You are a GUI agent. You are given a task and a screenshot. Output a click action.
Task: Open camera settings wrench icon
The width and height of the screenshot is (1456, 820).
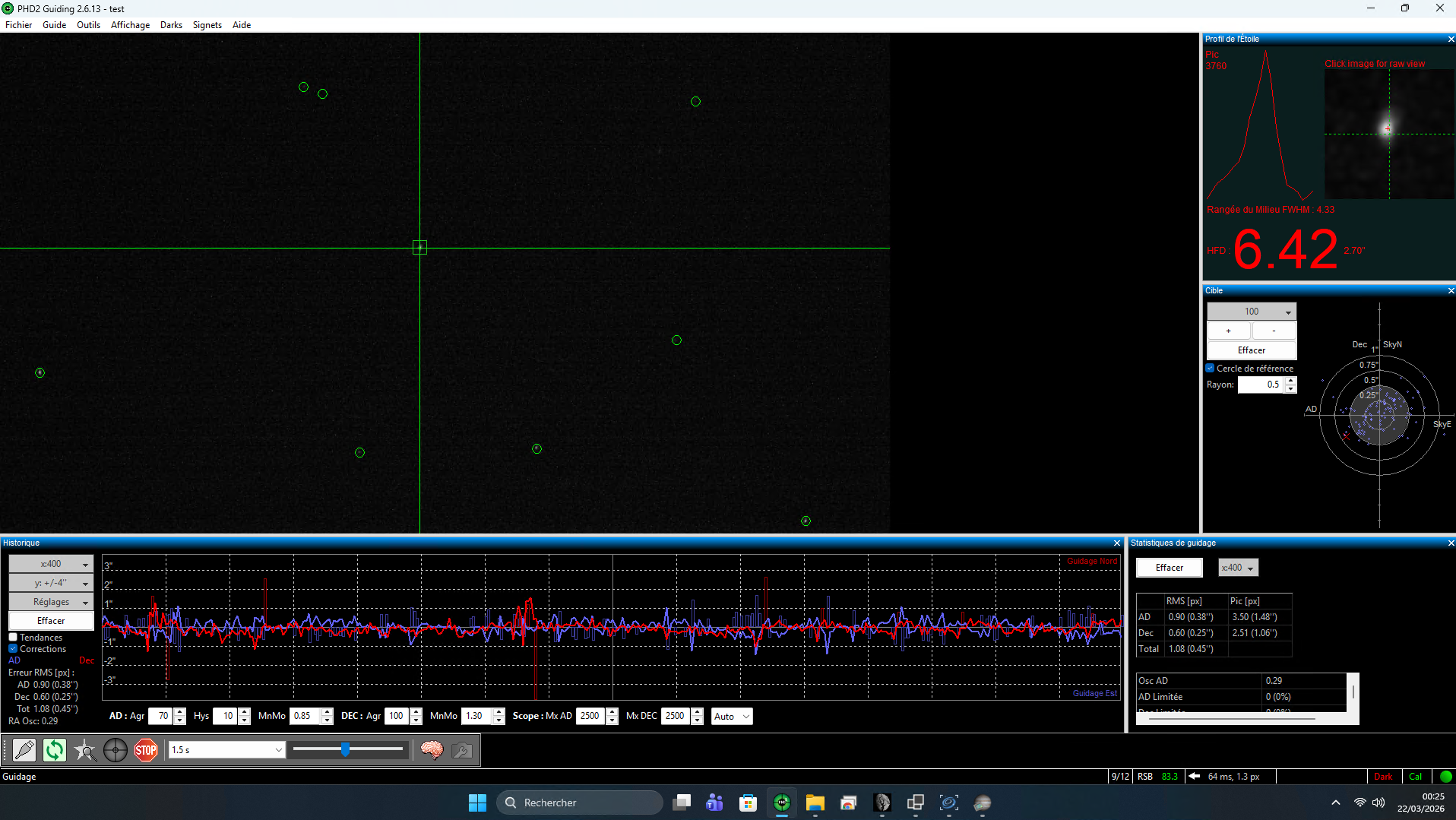(462, 750)
